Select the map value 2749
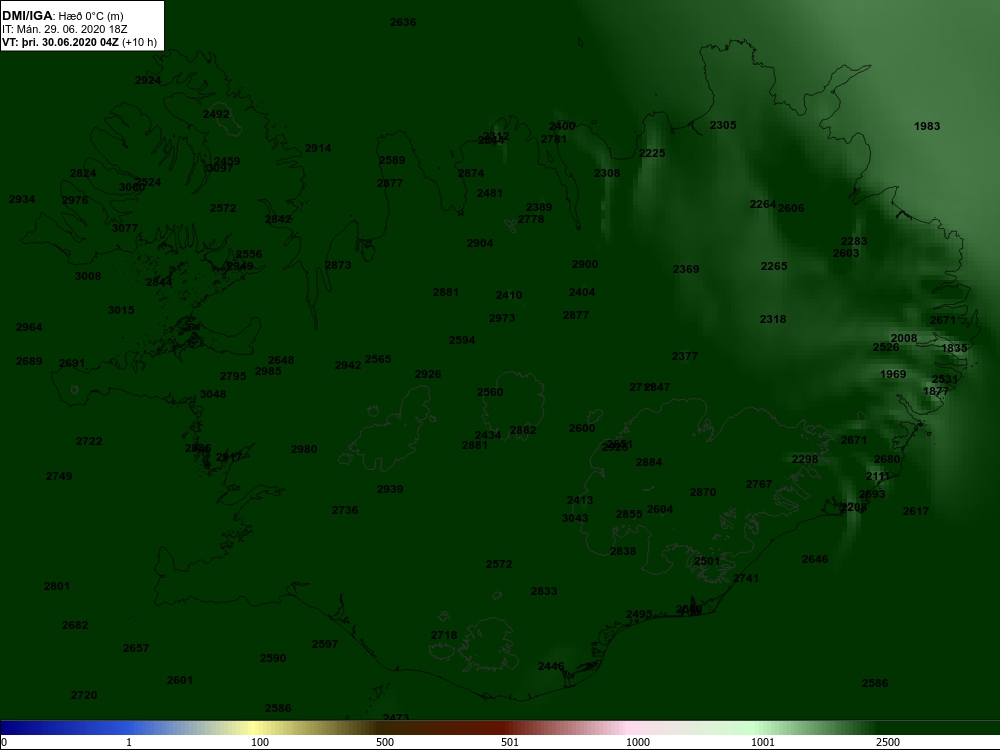Image resolution: width=1000 pixels, height=750 pixels. [x=59, y=476]
